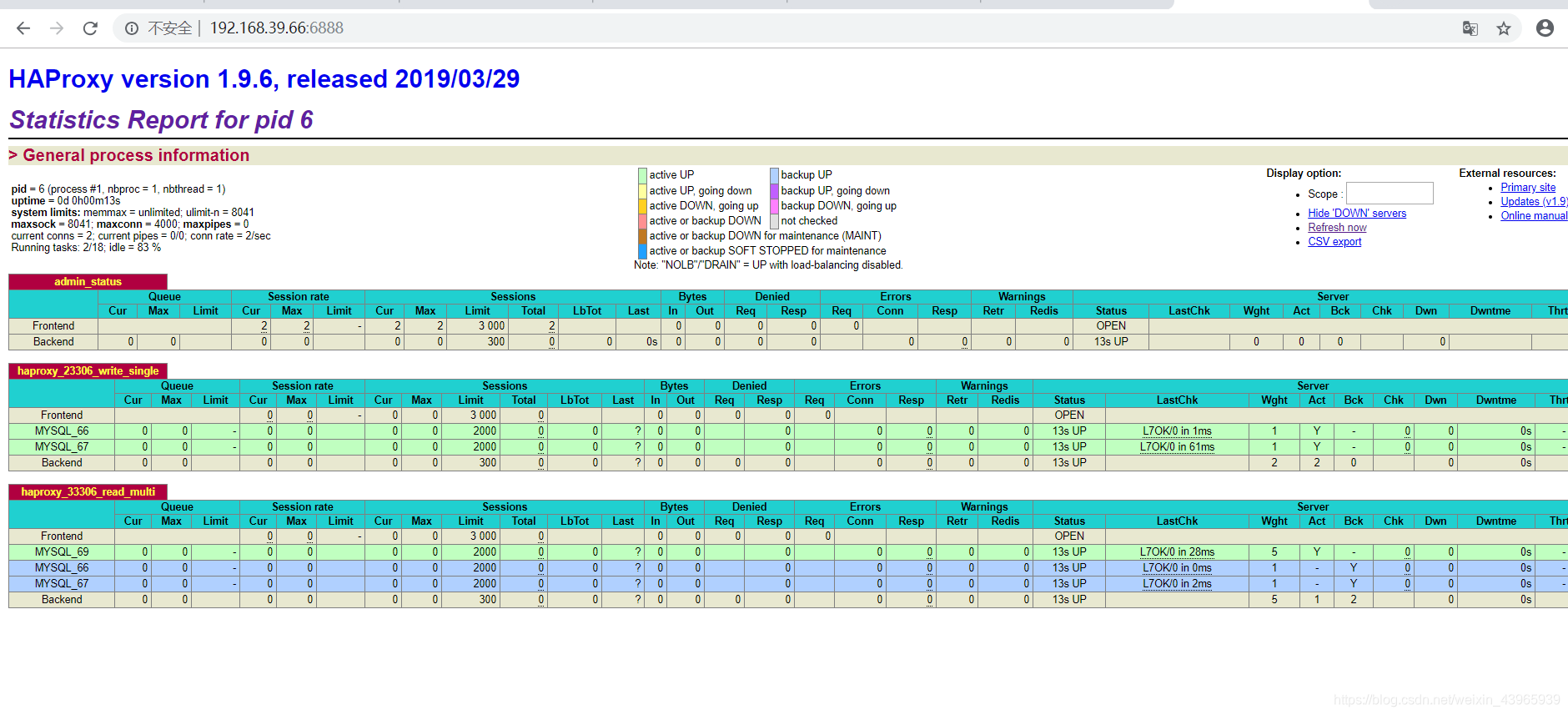Screen dimensions: 1568x715
Task: Click the Backend row label in write_single table
Action: tap(62, 463)
